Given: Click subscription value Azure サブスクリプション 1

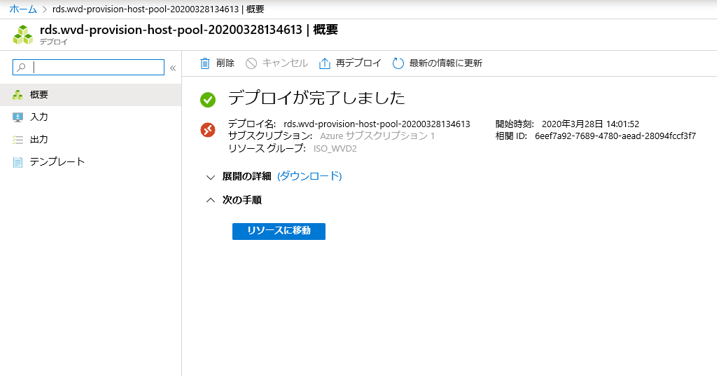Looking at the screenshot, I should pos(377,136).
